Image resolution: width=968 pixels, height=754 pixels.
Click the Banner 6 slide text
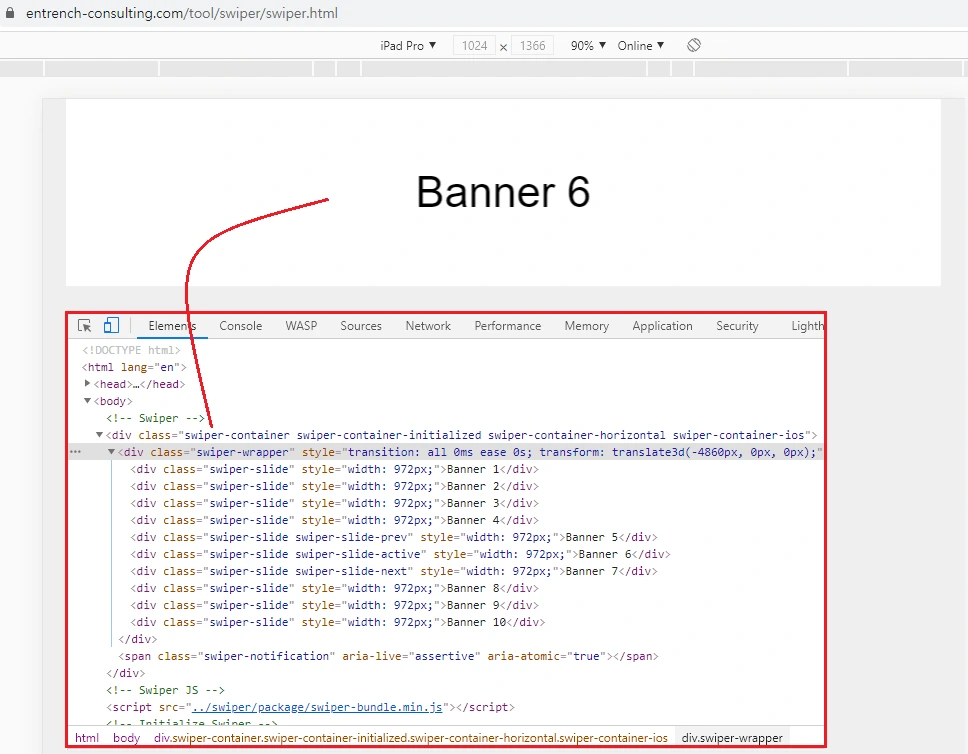click(503, 192)
